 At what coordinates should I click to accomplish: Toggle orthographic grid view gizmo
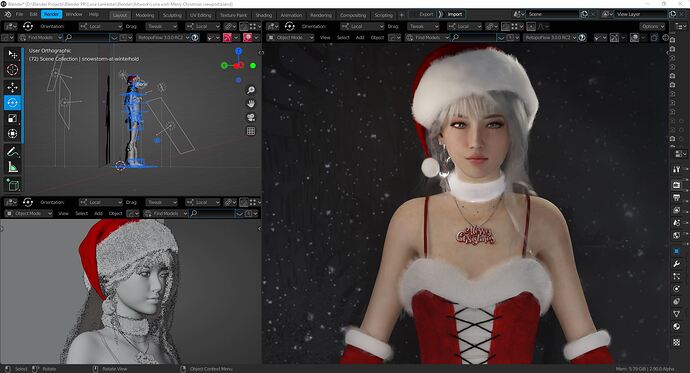251,131
